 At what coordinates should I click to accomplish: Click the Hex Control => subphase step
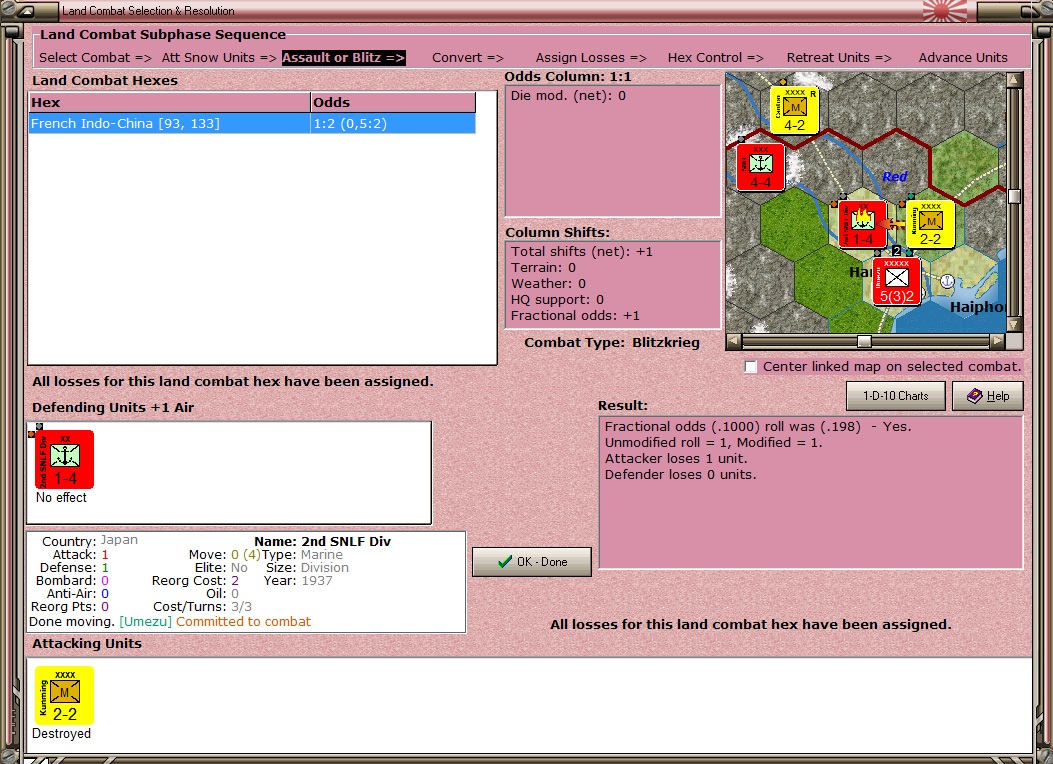(716, 58)
